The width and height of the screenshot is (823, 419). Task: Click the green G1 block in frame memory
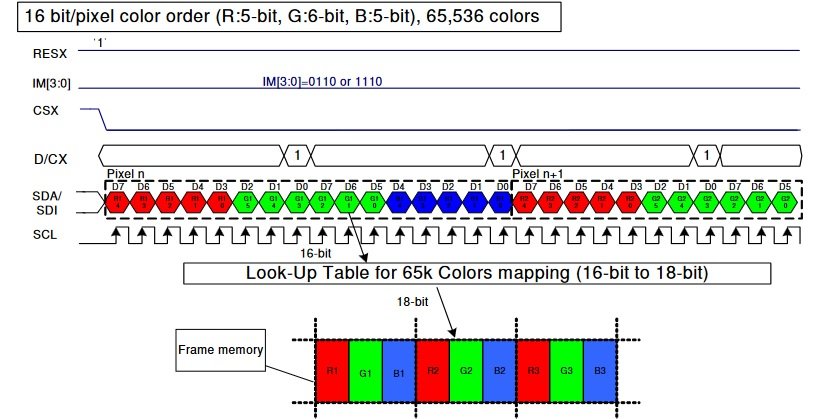pyautogui.click(x=365, y=371)
